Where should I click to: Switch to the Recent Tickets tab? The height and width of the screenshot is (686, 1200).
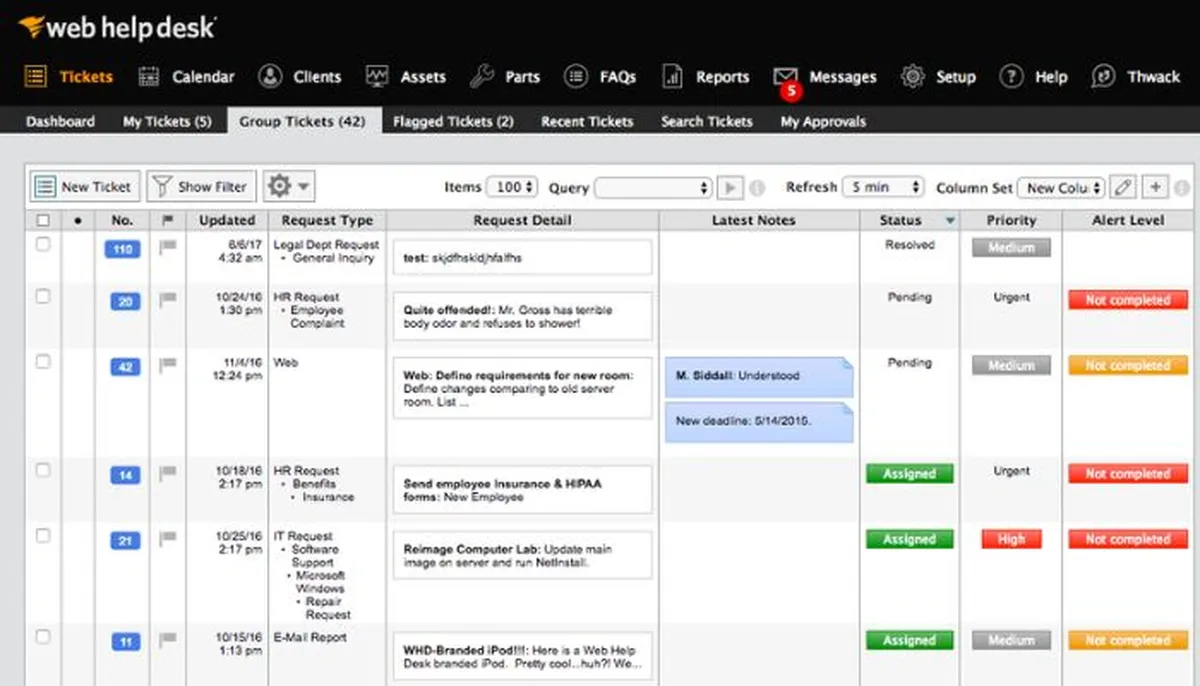587,121
